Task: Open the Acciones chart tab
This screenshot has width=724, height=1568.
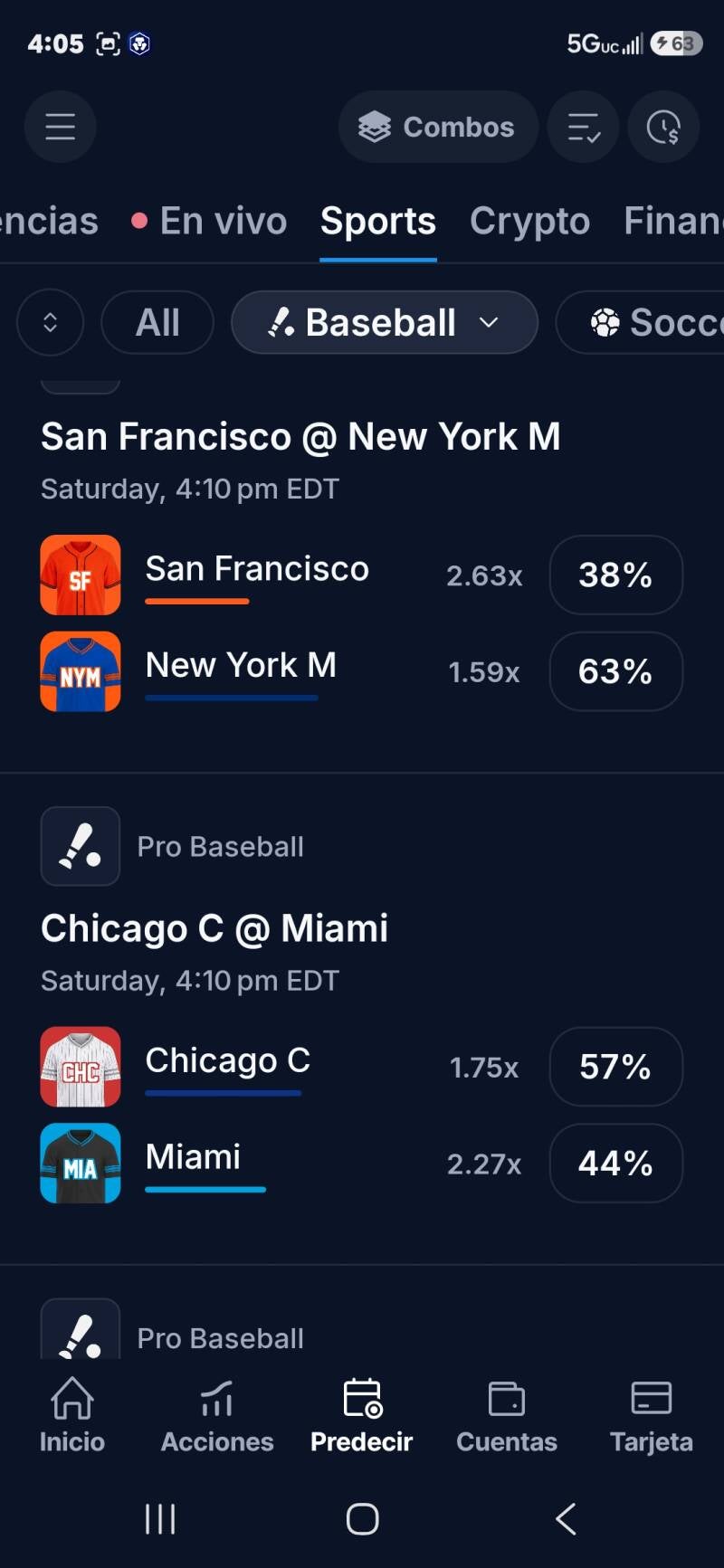Action: 217,1415
